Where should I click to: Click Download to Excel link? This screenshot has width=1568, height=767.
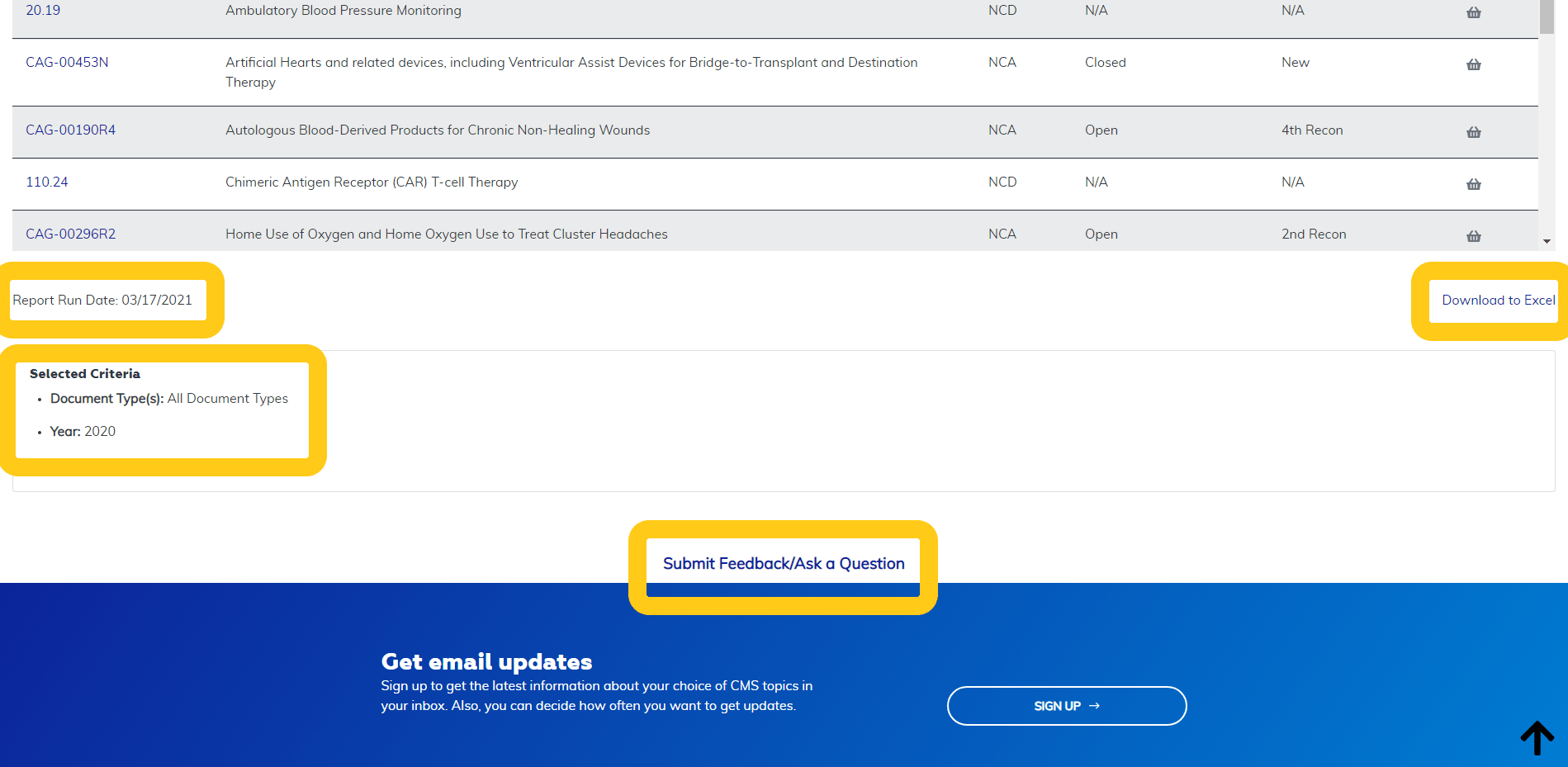pos(1498,301)
